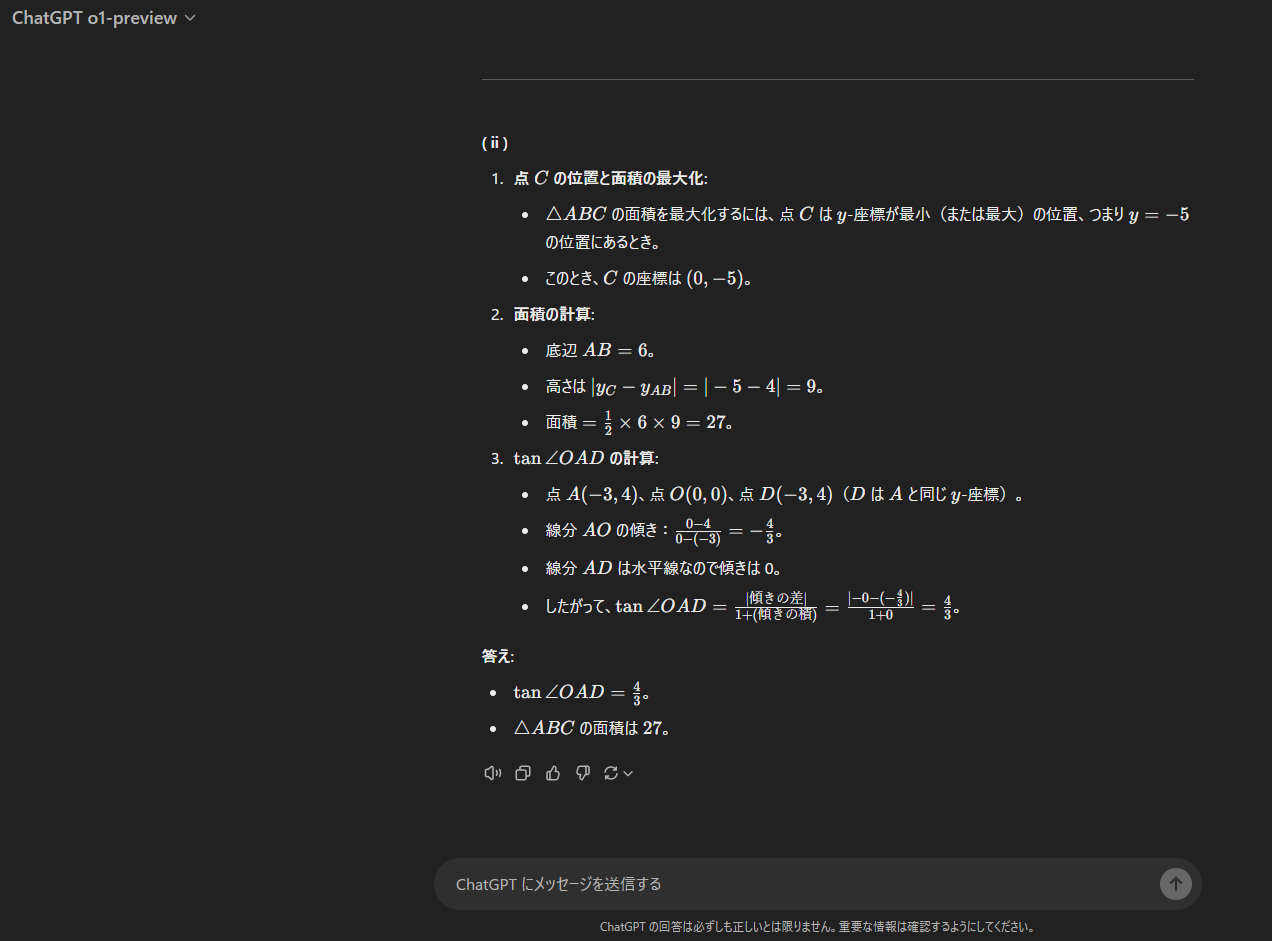Click the bullet beginning '△ABC の面積を最大化するには'
The width and height of the screenshot is (1272, 941).
867,228
